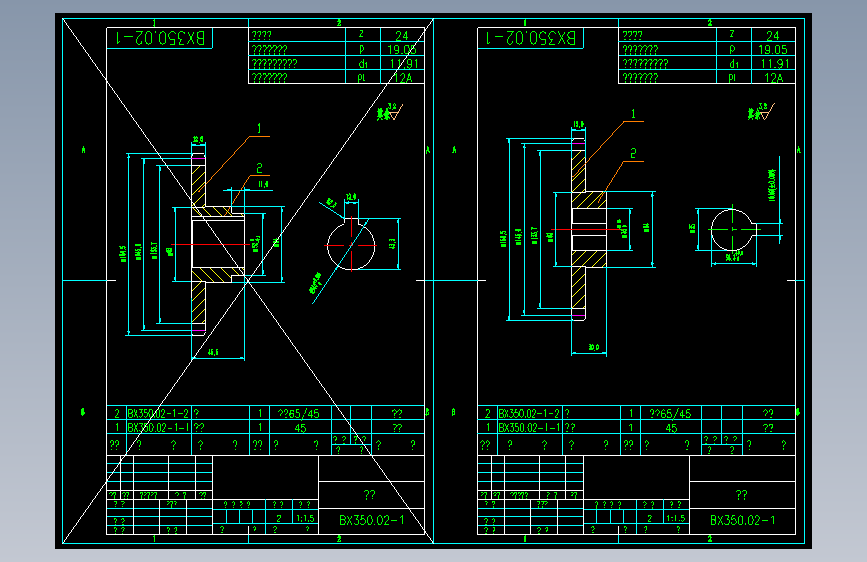Click the ??65/45 material cell on uncrossed sheet
This screenshot has width=867, height=562.
(x=670, y=413)
